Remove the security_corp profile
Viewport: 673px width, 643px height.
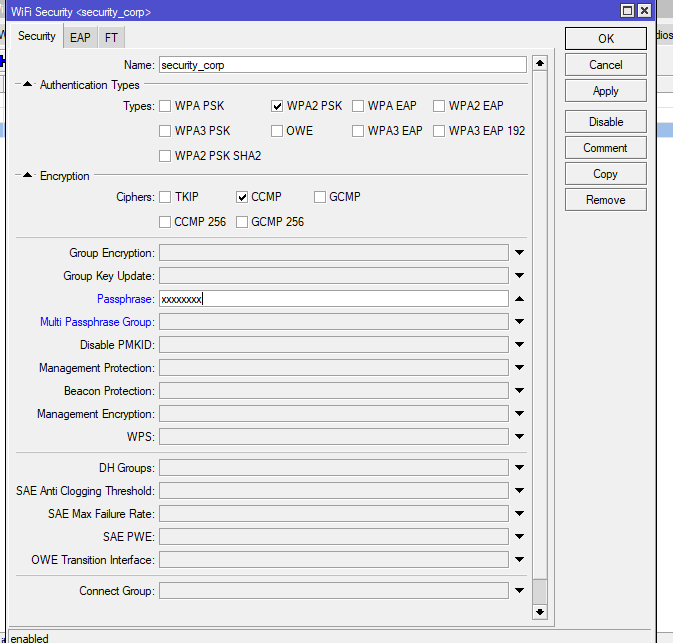pyautogui.click(x=606, y=200)
